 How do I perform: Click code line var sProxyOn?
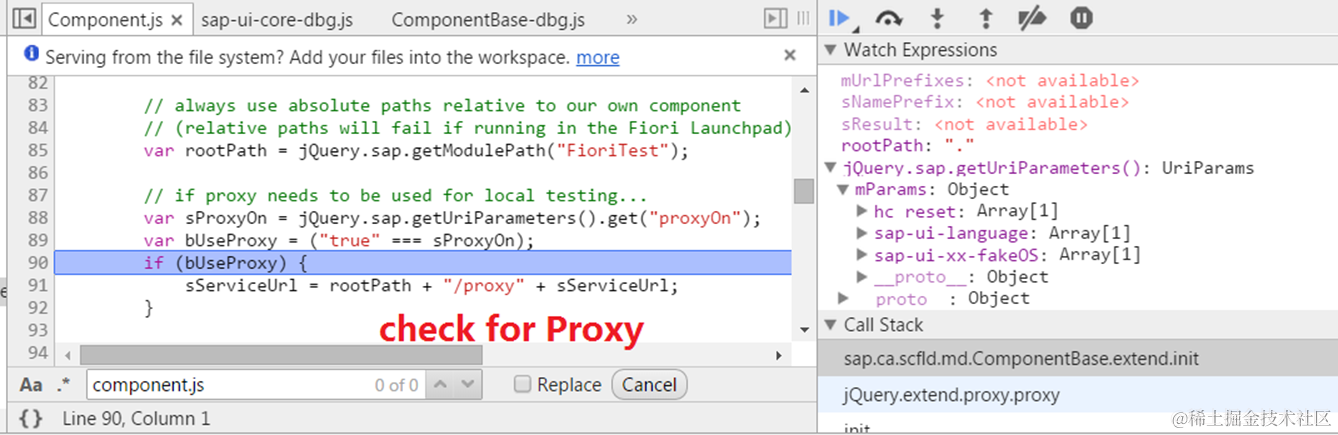point(453,218)
